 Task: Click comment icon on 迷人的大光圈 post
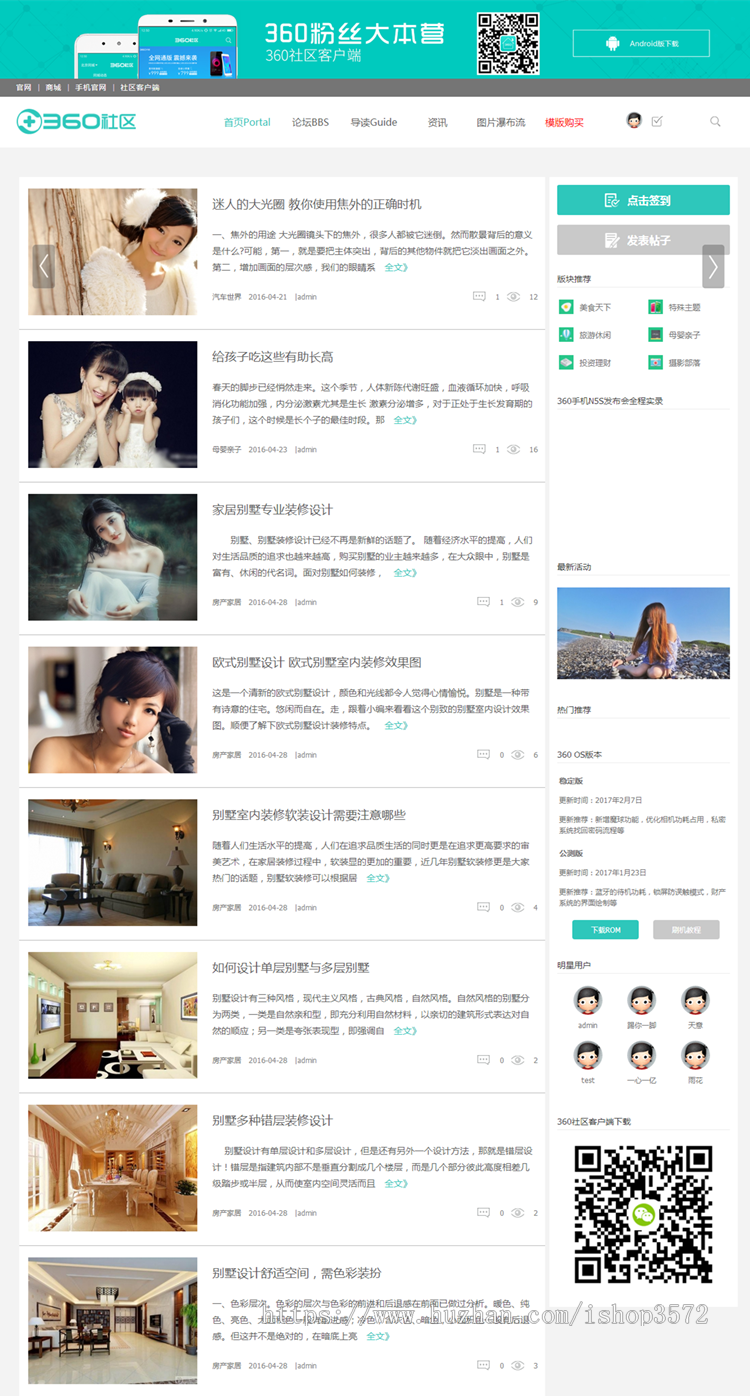click(479, 296)
